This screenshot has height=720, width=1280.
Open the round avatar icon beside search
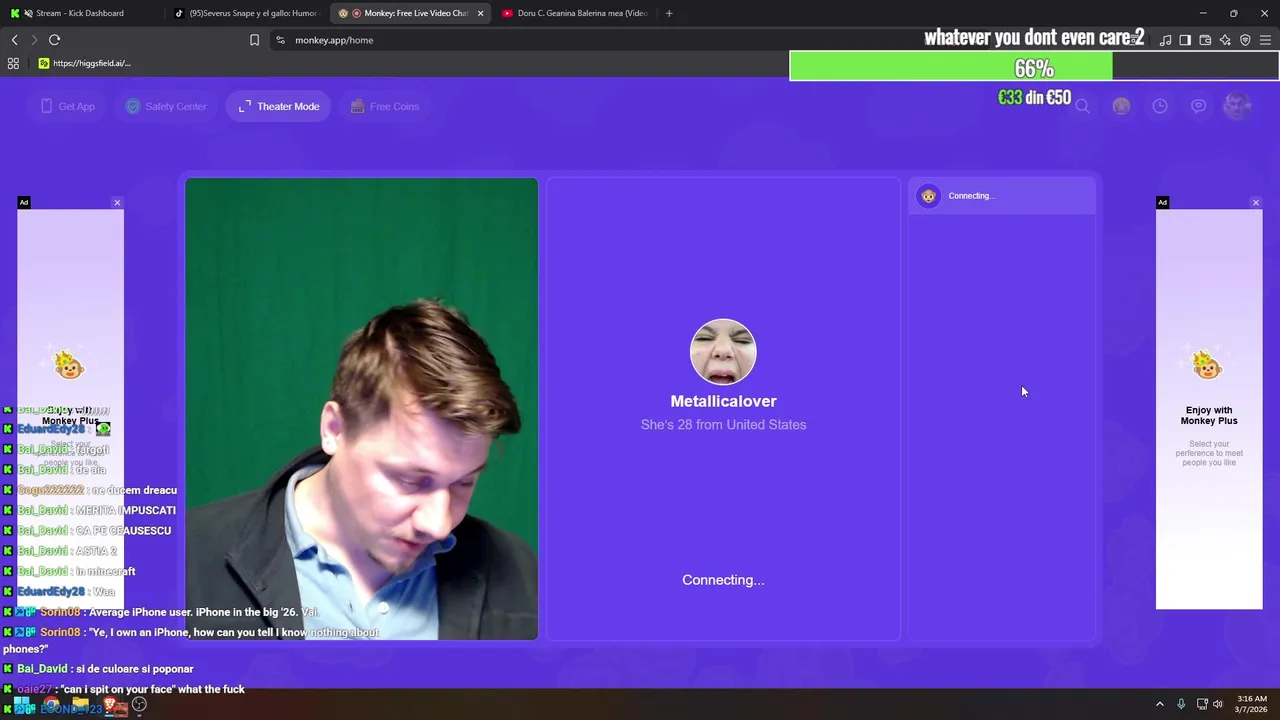point(1121,106)
